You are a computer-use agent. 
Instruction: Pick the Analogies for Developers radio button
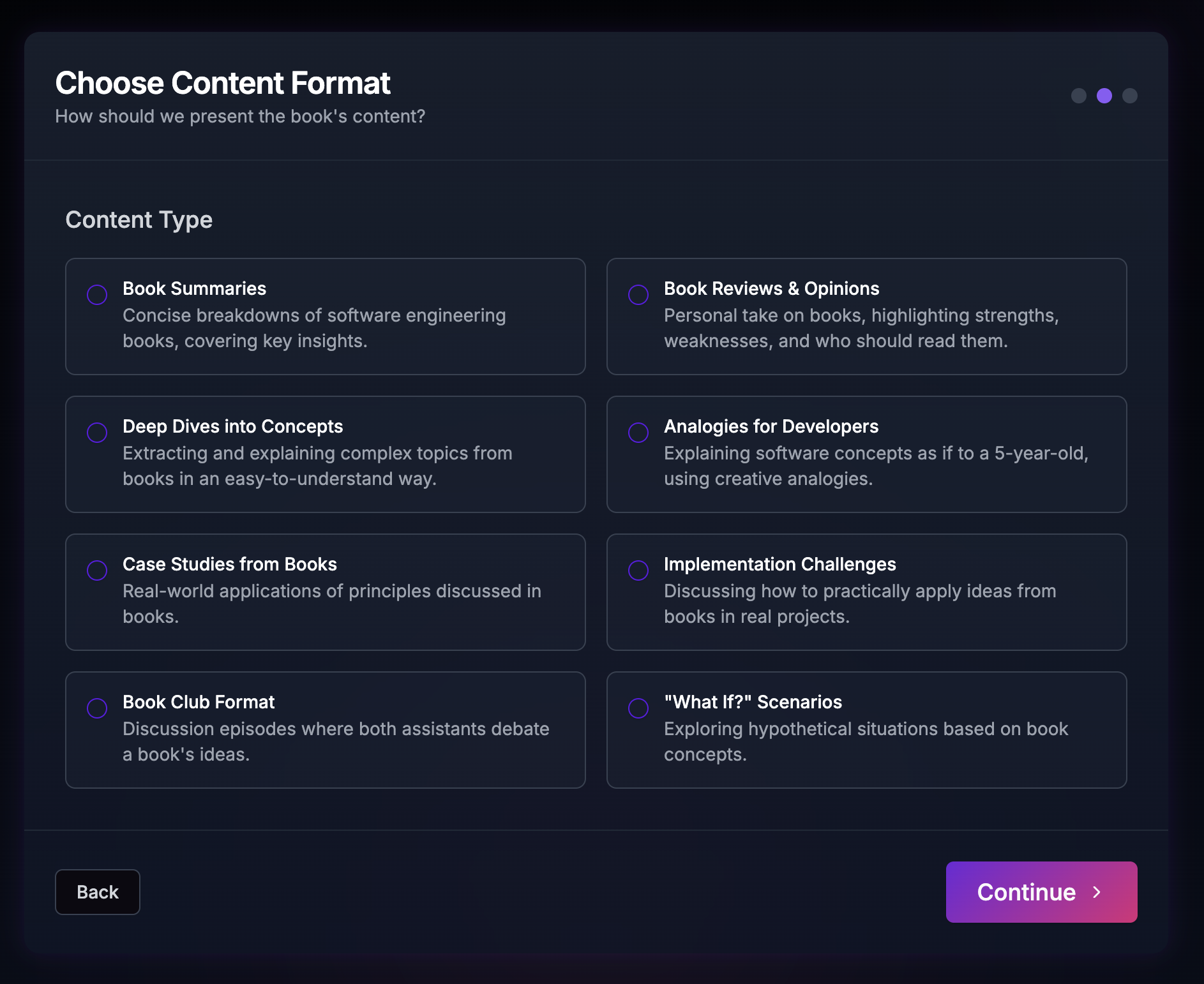point(638,433)
